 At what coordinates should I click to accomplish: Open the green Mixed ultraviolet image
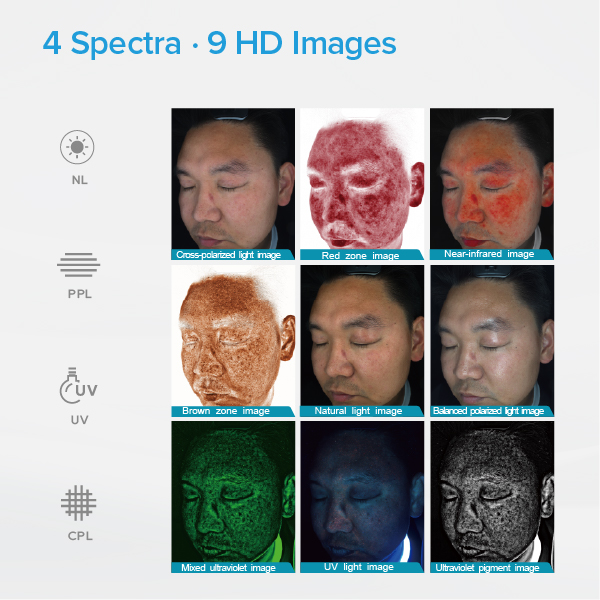coord(233,497)
